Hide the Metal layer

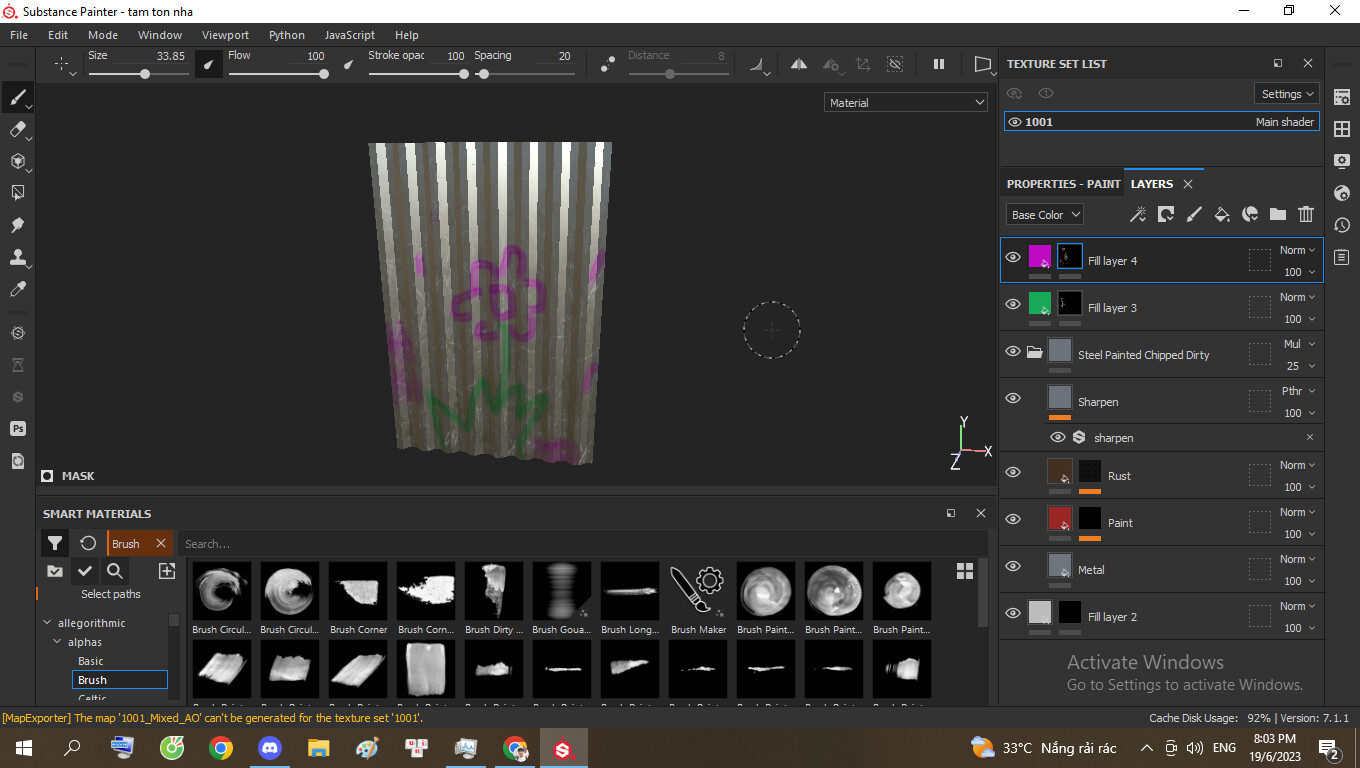click(1013, 566)
